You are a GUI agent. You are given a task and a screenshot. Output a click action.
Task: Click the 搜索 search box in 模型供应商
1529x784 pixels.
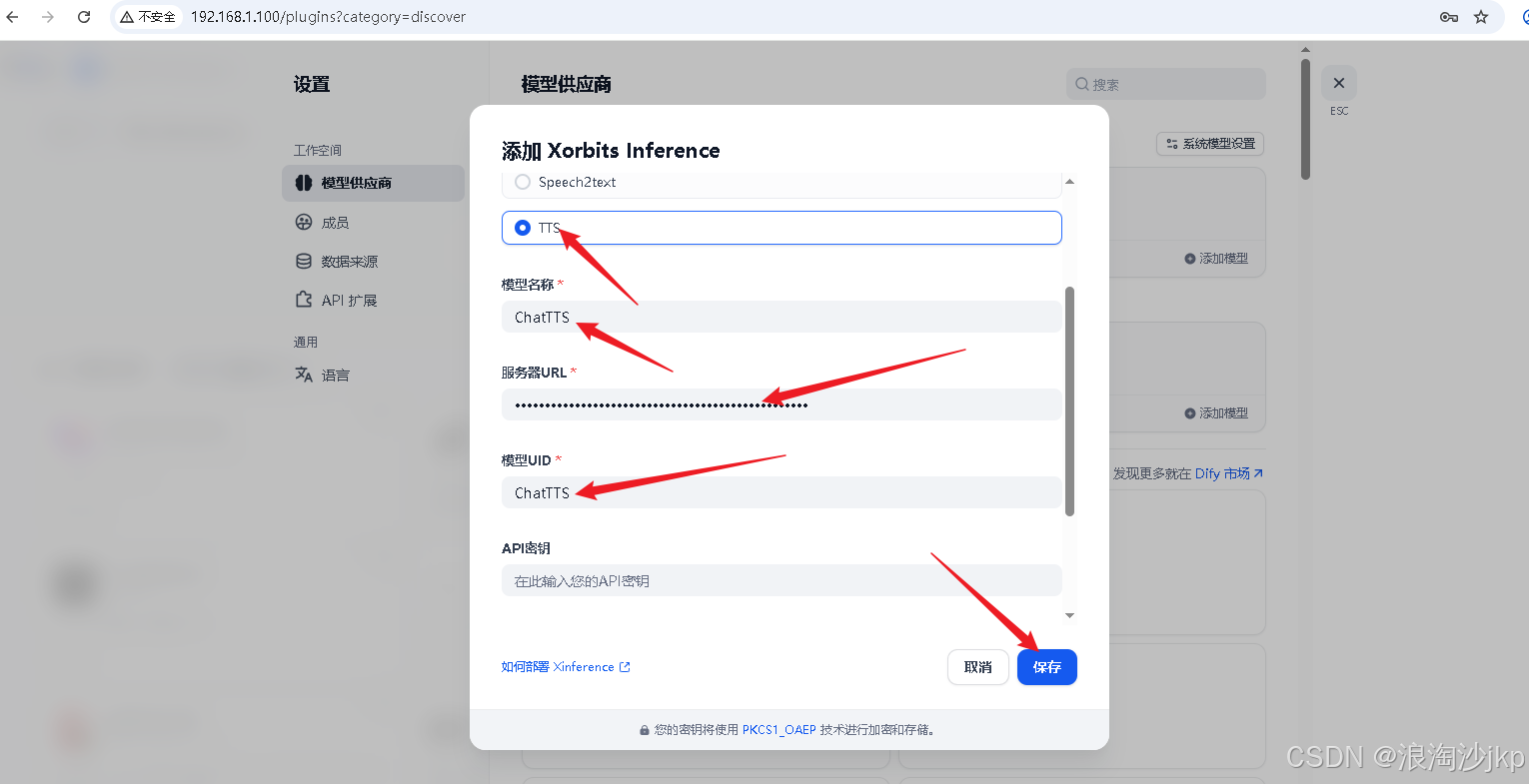click(1166, 84)
